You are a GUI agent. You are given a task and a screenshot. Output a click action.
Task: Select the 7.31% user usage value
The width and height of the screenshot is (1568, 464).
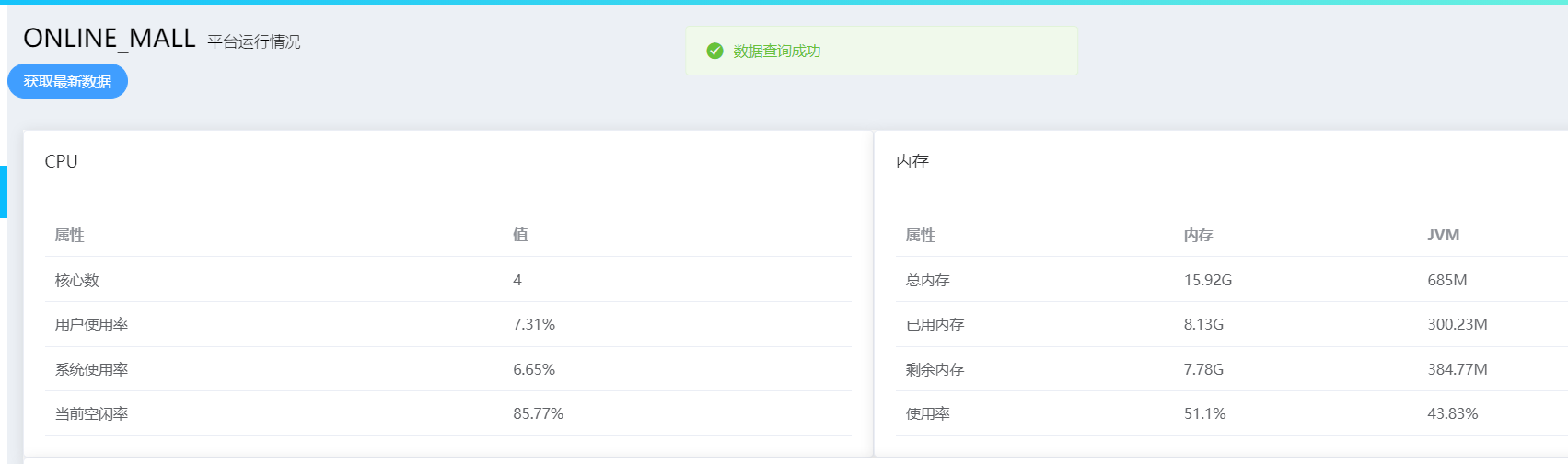[534, 324]
